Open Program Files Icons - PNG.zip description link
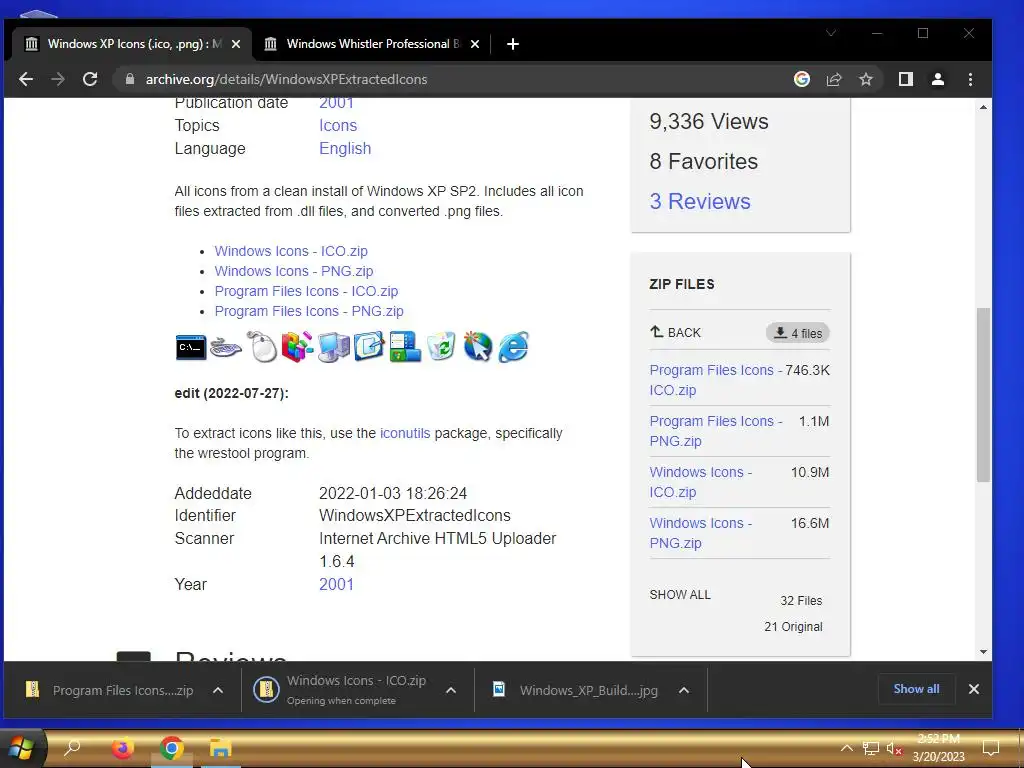Image resolution: width=1024 pixels, height=768 pixels. point(309,312)
